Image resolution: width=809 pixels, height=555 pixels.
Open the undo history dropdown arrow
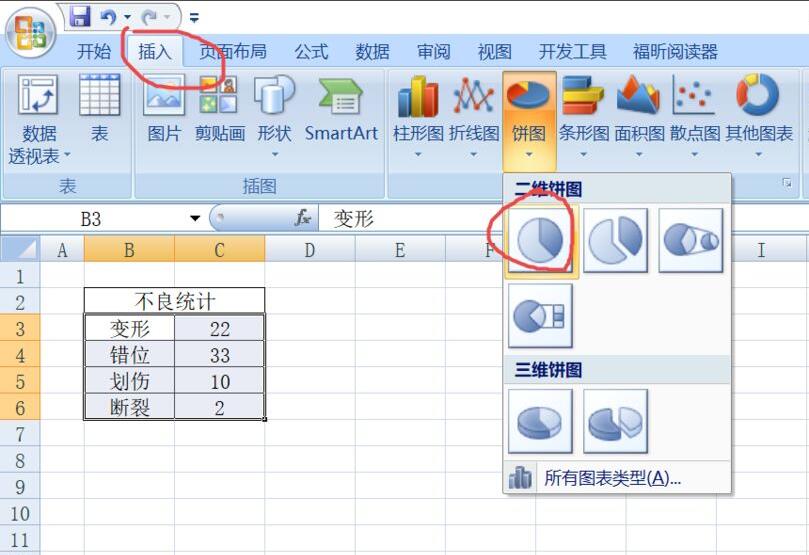127,18
